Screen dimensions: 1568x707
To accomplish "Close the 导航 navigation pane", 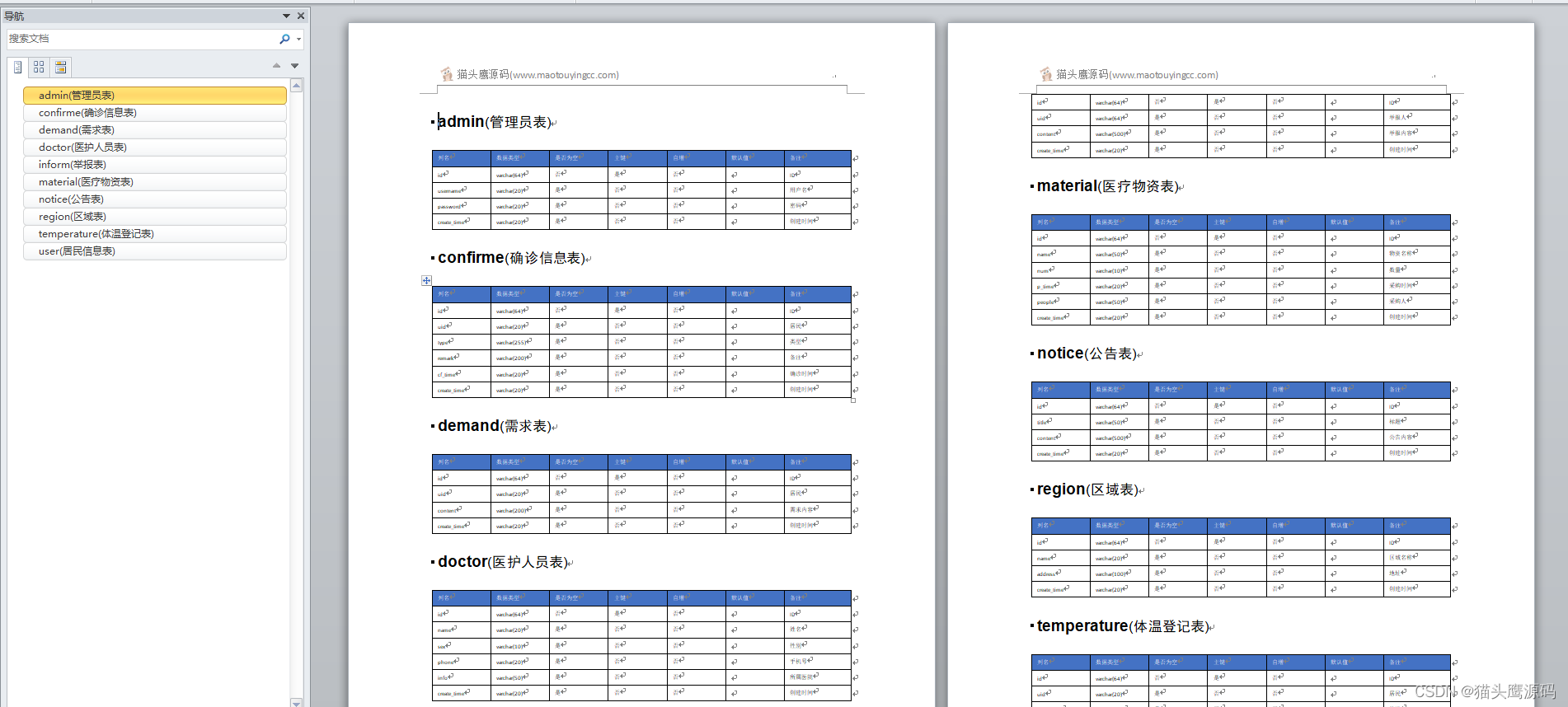I will [x=301, y=16].
